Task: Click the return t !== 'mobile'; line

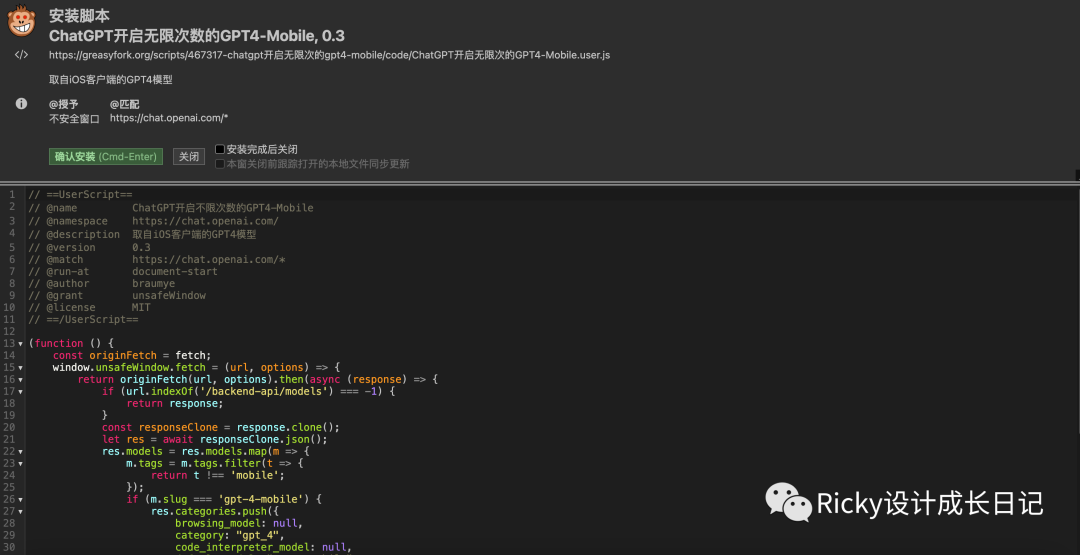Action: [218, 475]
